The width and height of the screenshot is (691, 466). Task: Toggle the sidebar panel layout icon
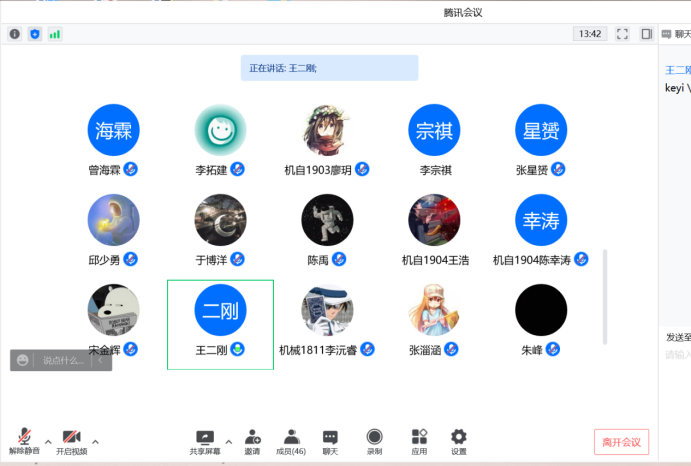[x=646, y=34]
